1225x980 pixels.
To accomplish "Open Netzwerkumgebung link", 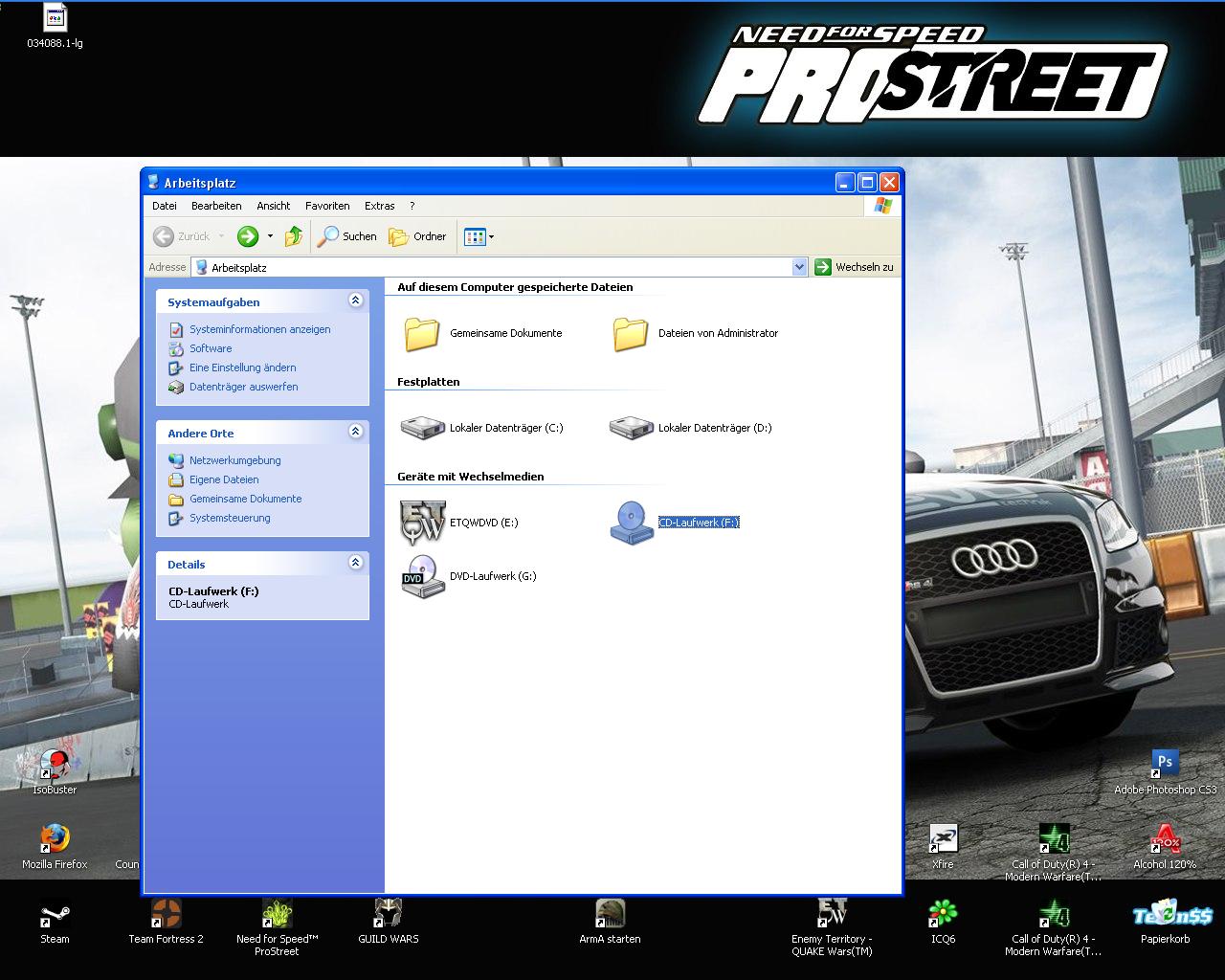I will tap(235, 460).
